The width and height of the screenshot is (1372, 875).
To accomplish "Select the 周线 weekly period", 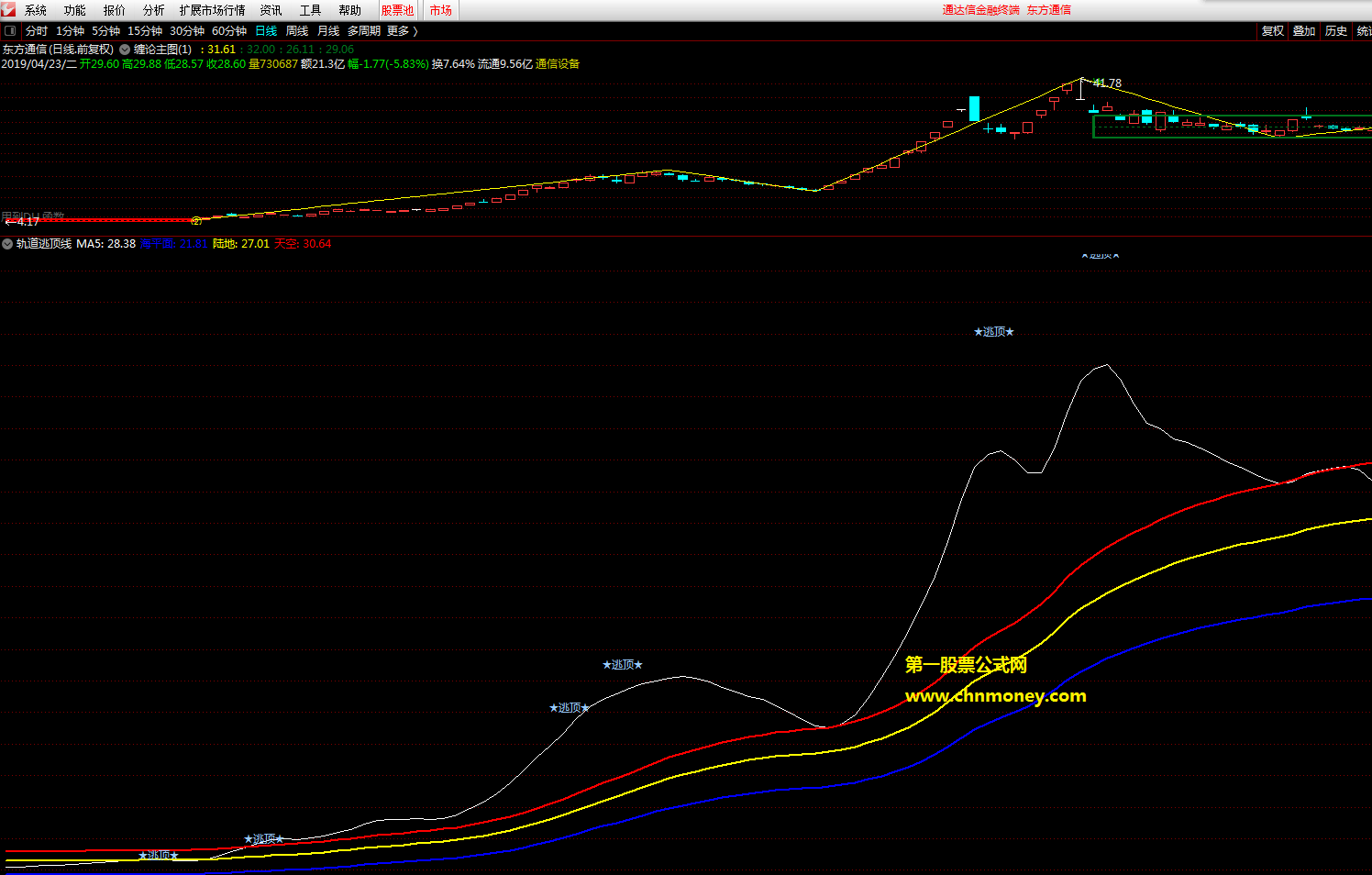I will (x=297, y=31).
